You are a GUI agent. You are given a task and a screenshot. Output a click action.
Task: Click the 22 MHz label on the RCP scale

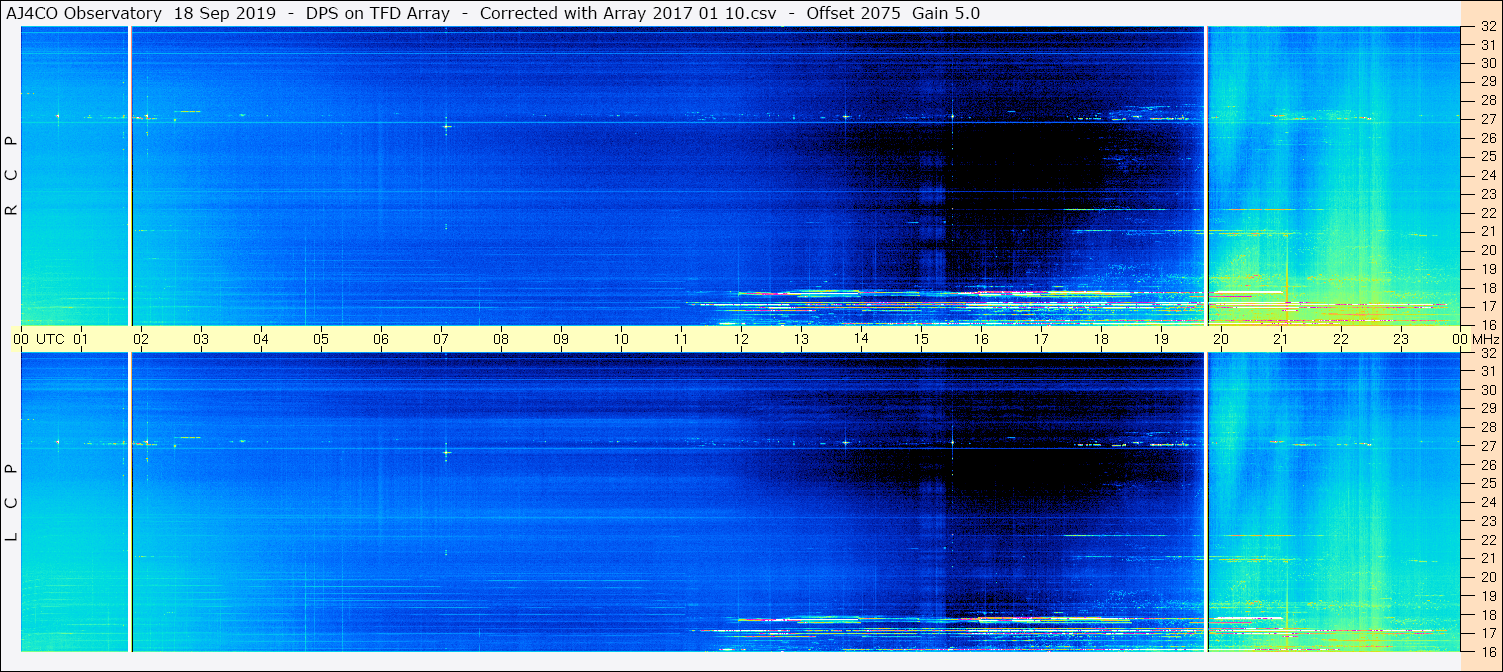pos(1487,213)
